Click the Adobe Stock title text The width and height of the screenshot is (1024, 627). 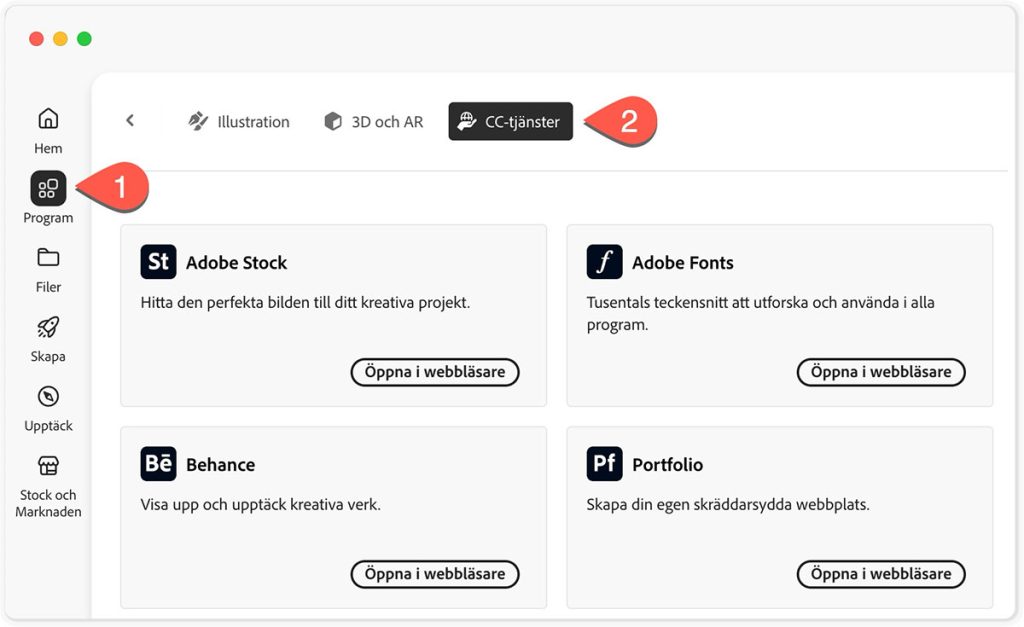pyautogui.click(x=236, y=263)
